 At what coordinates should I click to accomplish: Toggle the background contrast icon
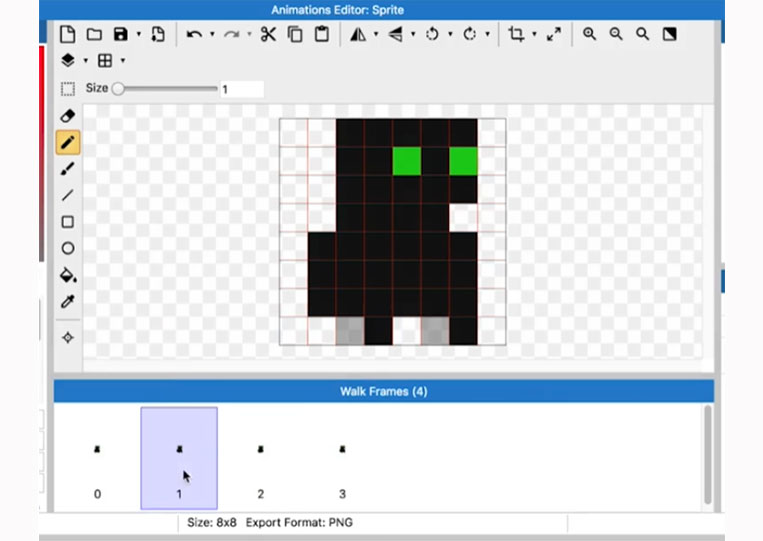670,34
